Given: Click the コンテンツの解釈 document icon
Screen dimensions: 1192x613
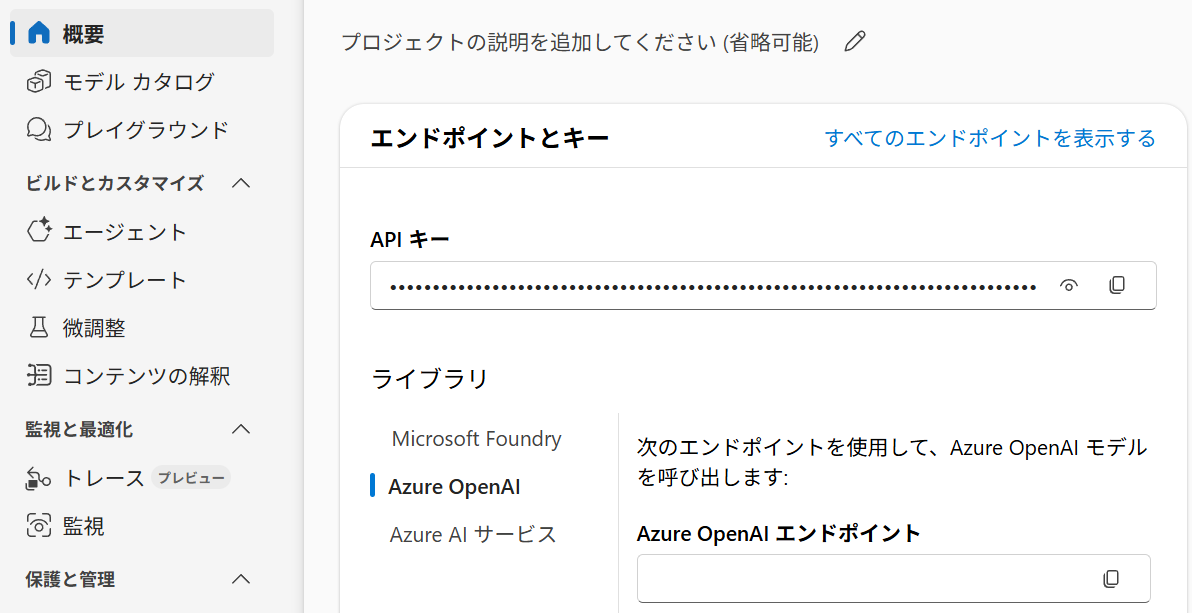Looking at the screenshot, I should pos(39,375).
